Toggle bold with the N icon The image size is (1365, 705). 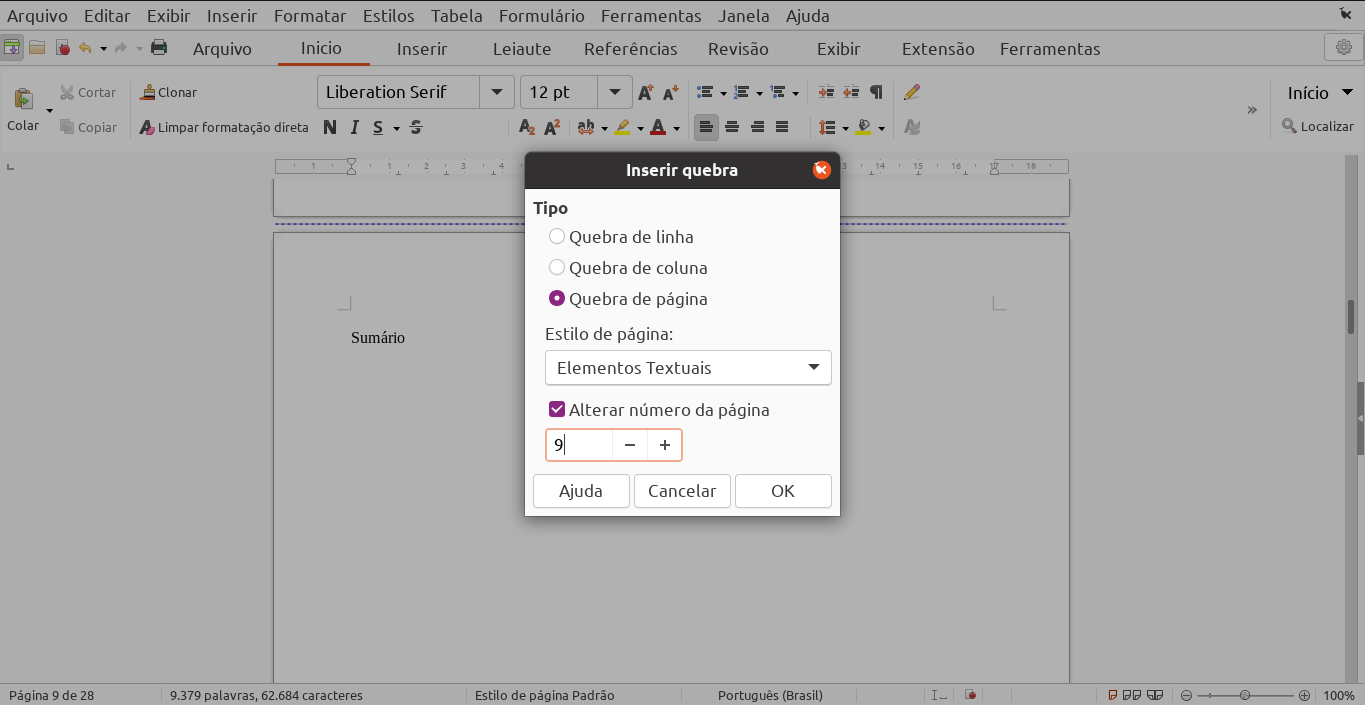[329, 127]
